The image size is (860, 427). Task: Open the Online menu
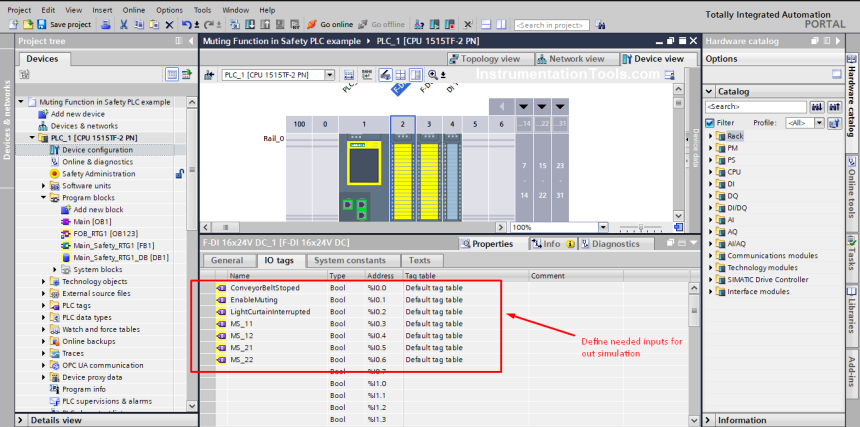pos(134,10)
